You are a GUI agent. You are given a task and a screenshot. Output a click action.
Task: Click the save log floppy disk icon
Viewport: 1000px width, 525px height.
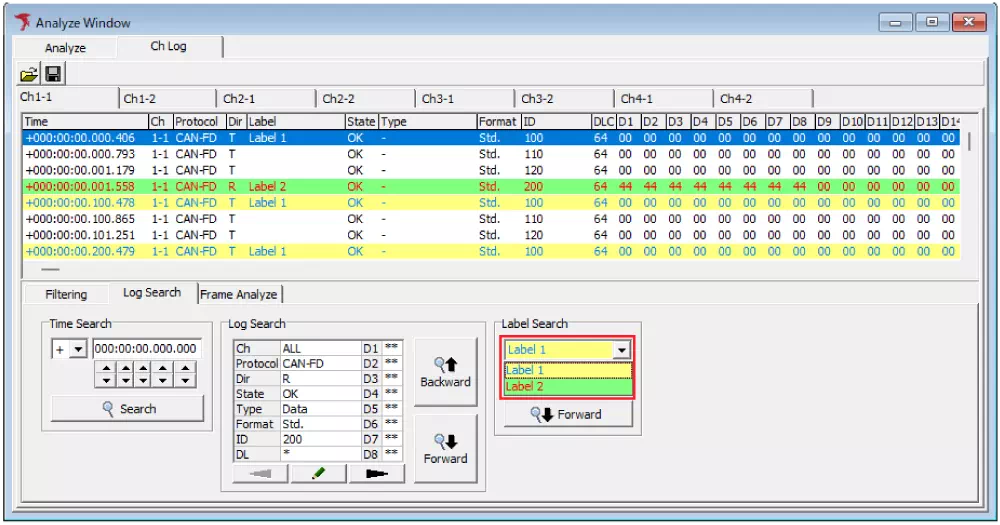[x=53, y=74]
